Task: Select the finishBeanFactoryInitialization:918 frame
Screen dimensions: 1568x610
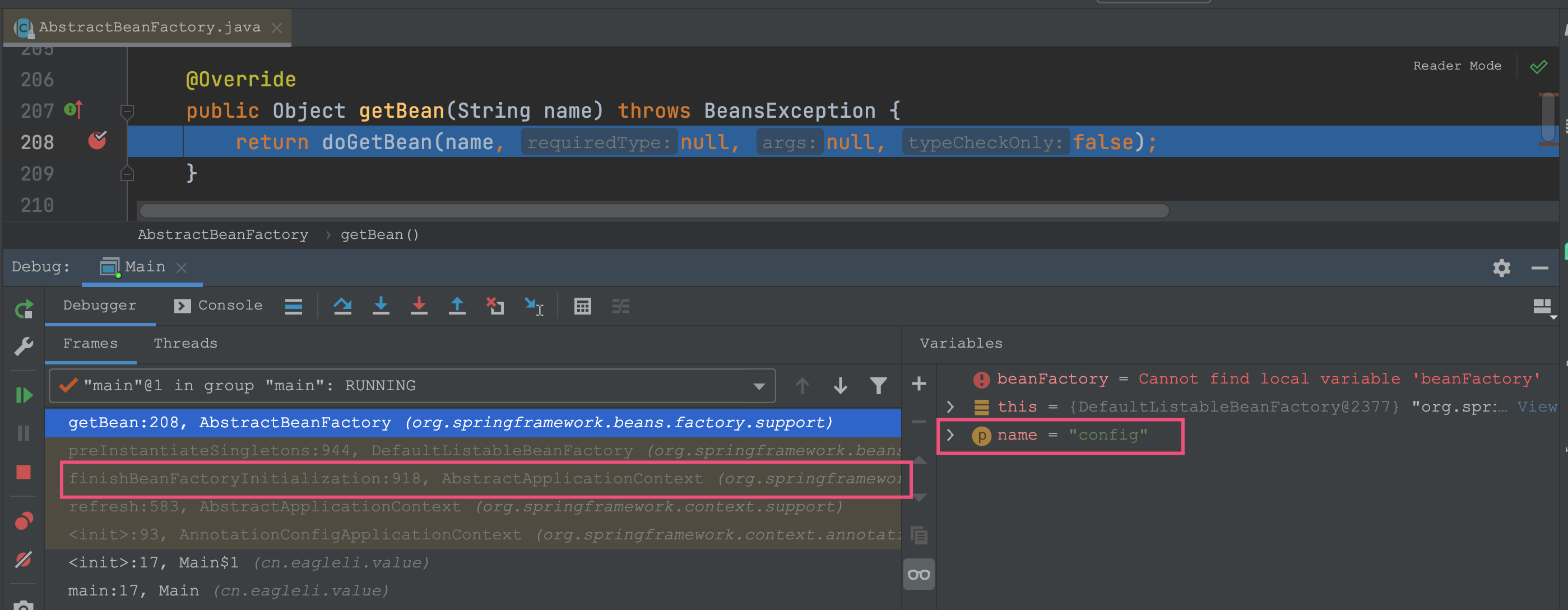Action: 473,478
